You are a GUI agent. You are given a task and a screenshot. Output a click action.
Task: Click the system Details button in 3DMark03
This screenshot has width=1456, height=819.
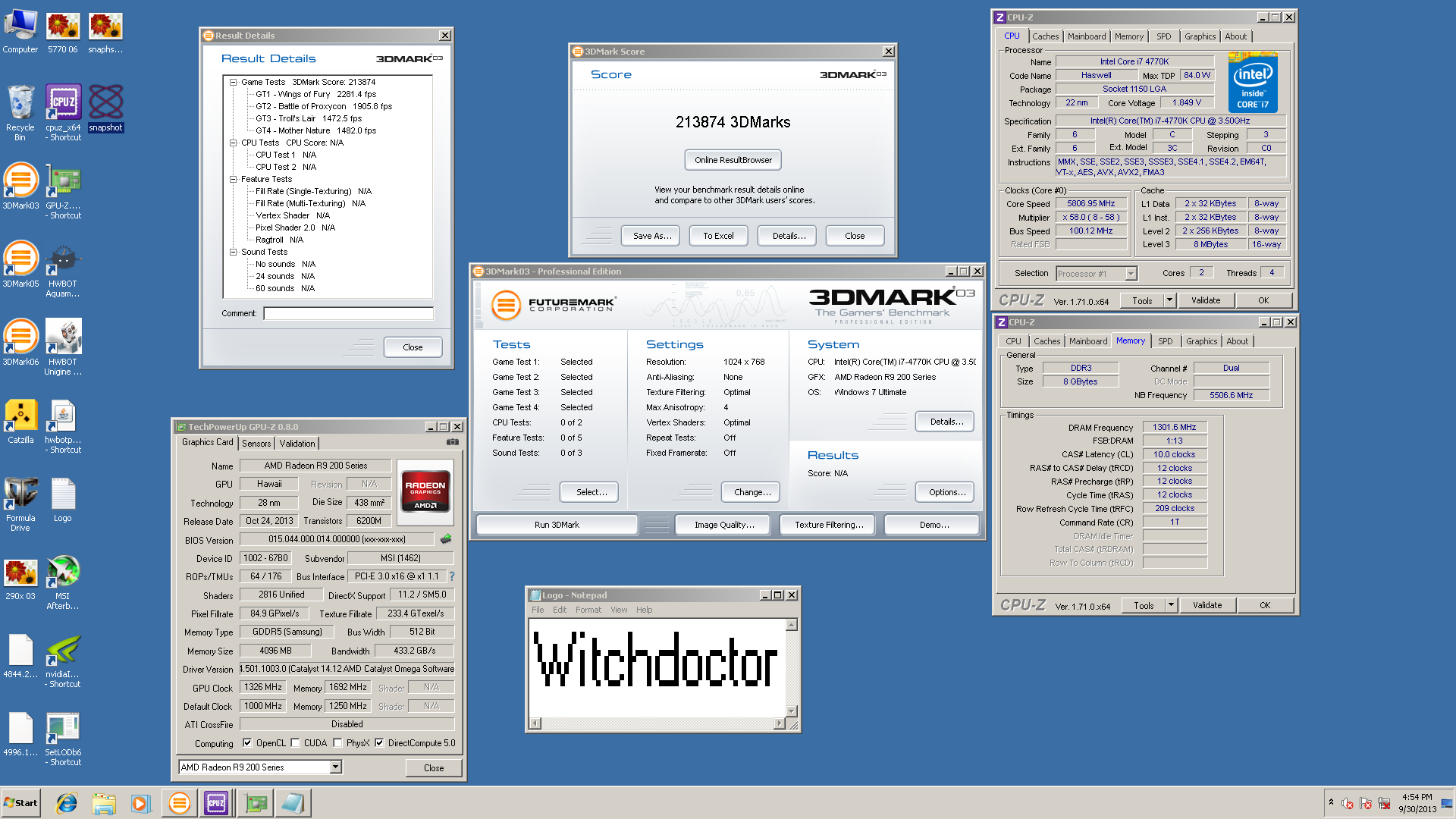946,422
